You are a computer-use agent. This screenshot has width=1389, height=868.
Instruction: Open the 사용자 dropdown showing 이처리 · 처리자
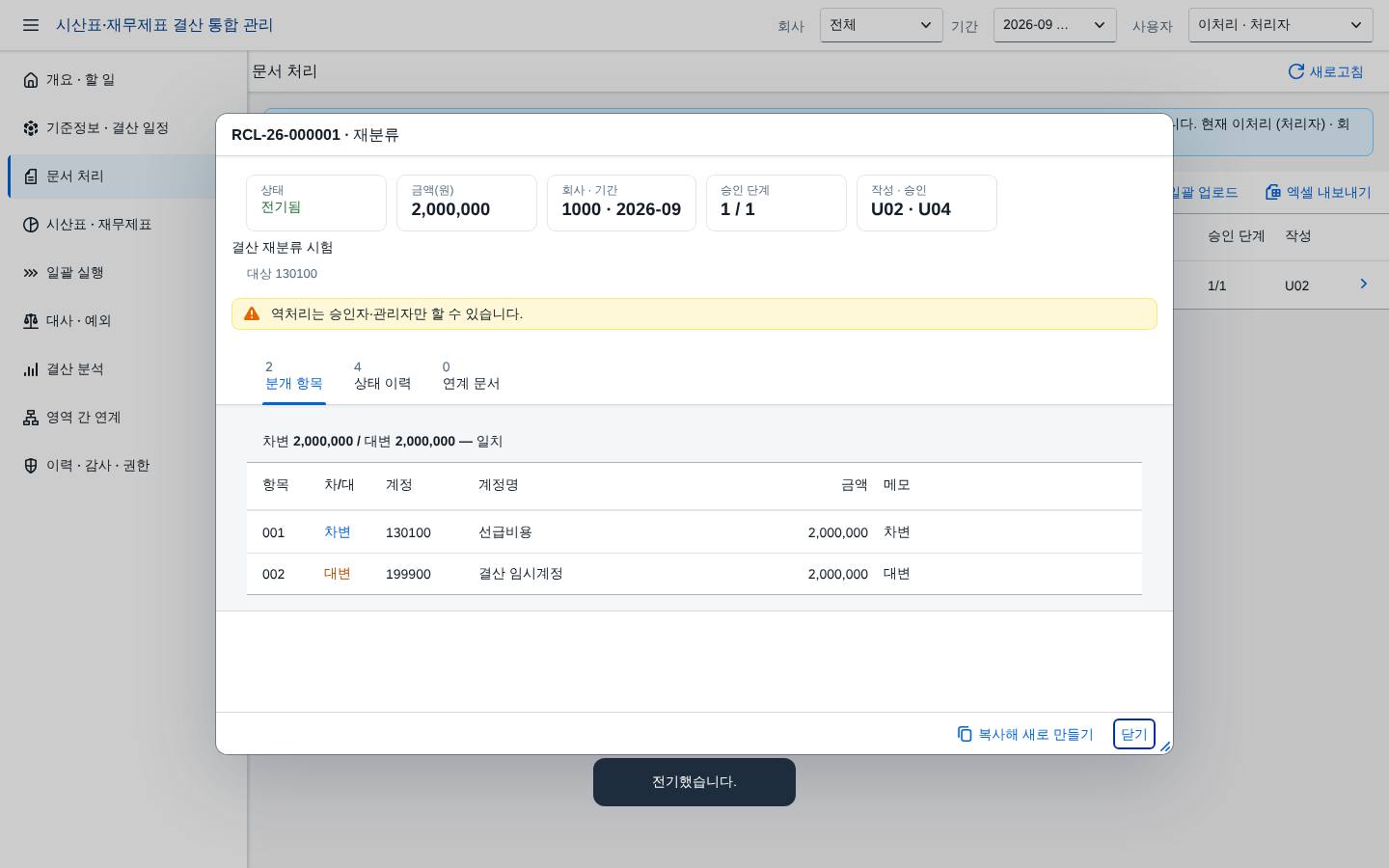tap(1280, 25)
